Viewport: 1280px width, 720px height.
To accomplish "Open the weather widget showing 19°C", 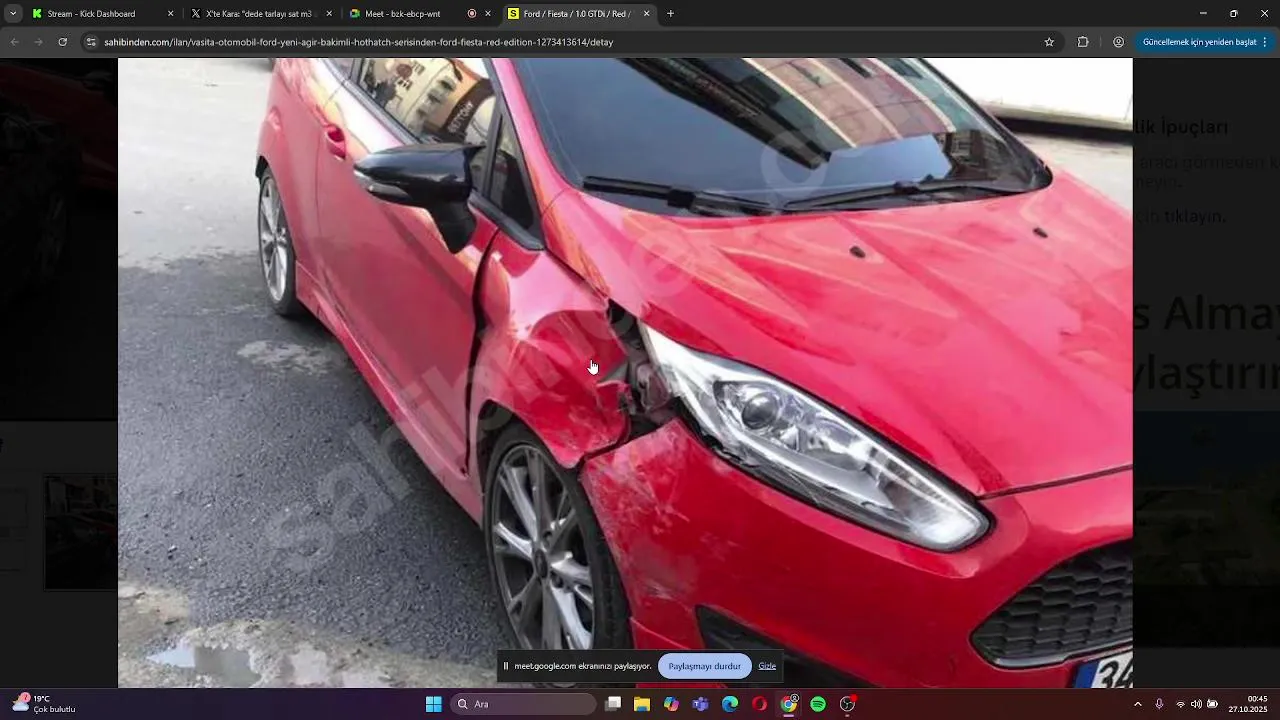I will [45, 704].
